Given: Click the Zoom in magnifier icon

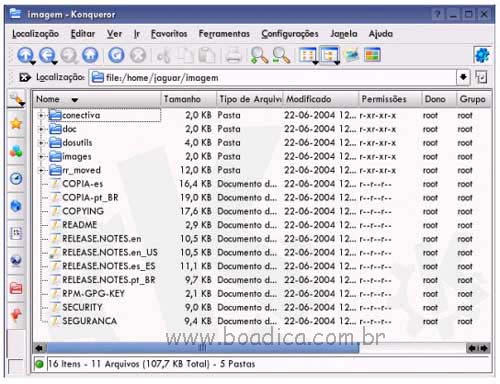Looking at the screenshot, I should [x=259, y=55].
